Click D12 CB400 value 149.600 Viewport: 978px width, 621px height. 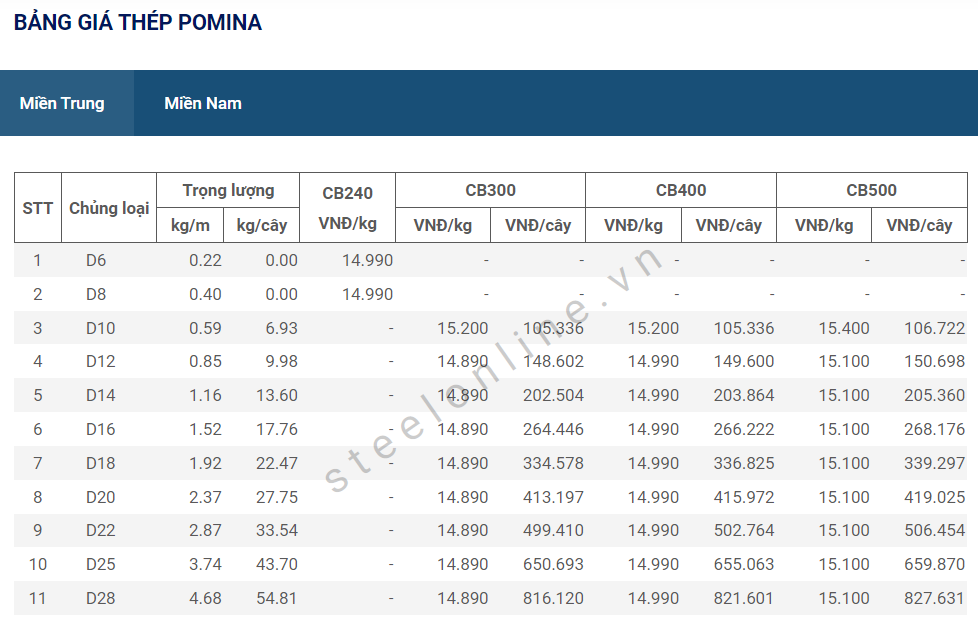(743, 361)
